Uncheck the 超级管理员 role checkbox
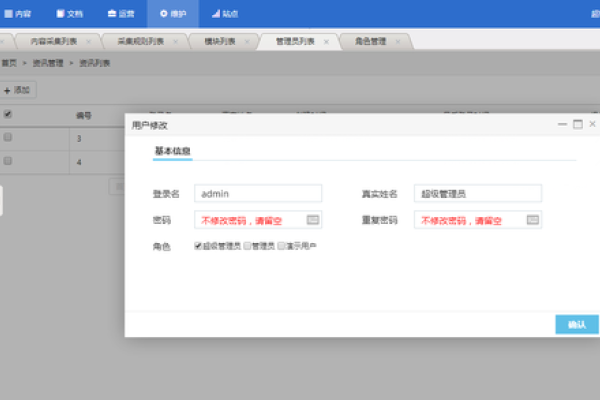This screenshot has height=400, width=600. tap(198, 246)
